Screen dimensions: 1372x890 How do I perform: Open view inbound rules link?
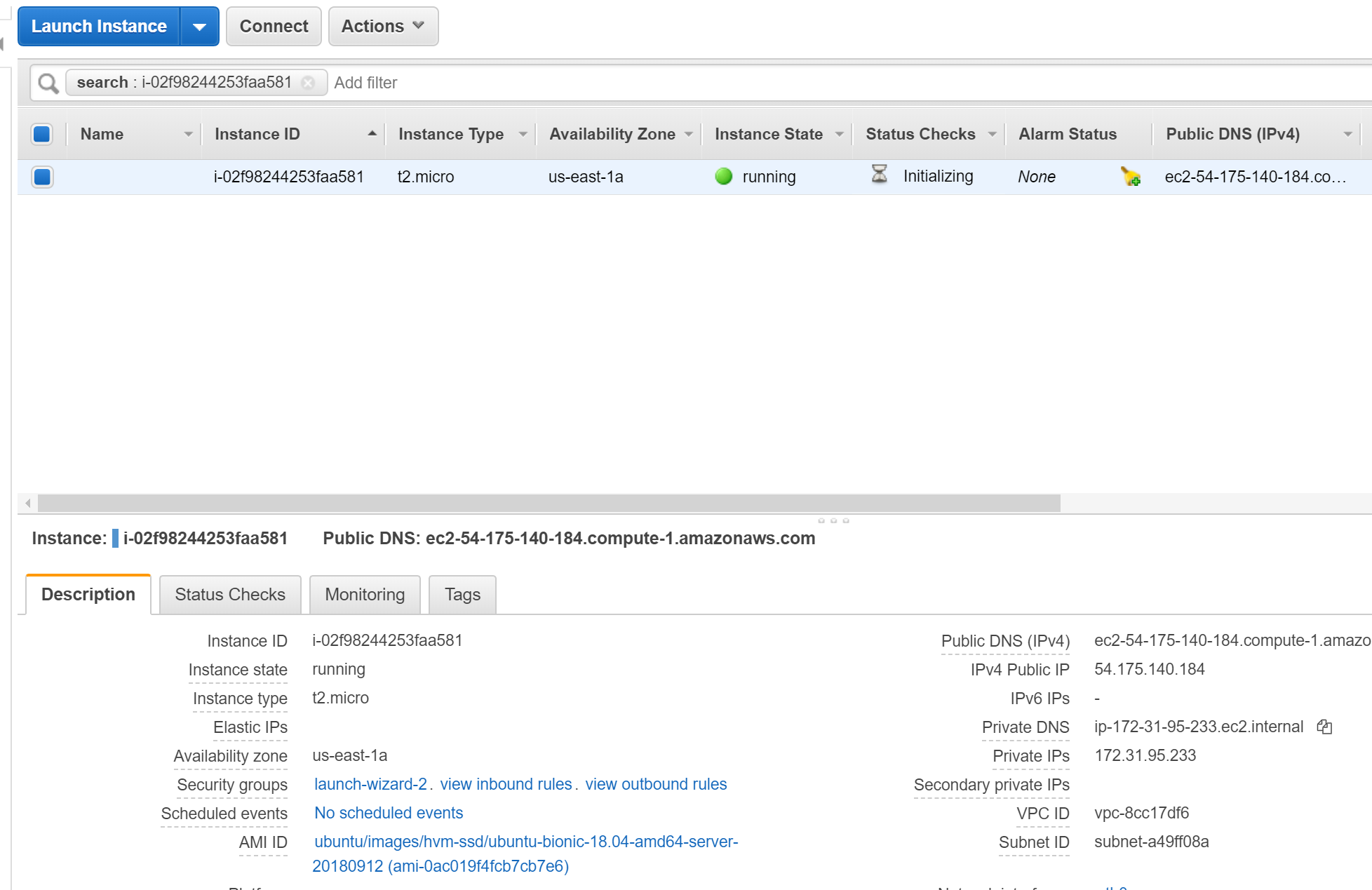tap(506, 784)
